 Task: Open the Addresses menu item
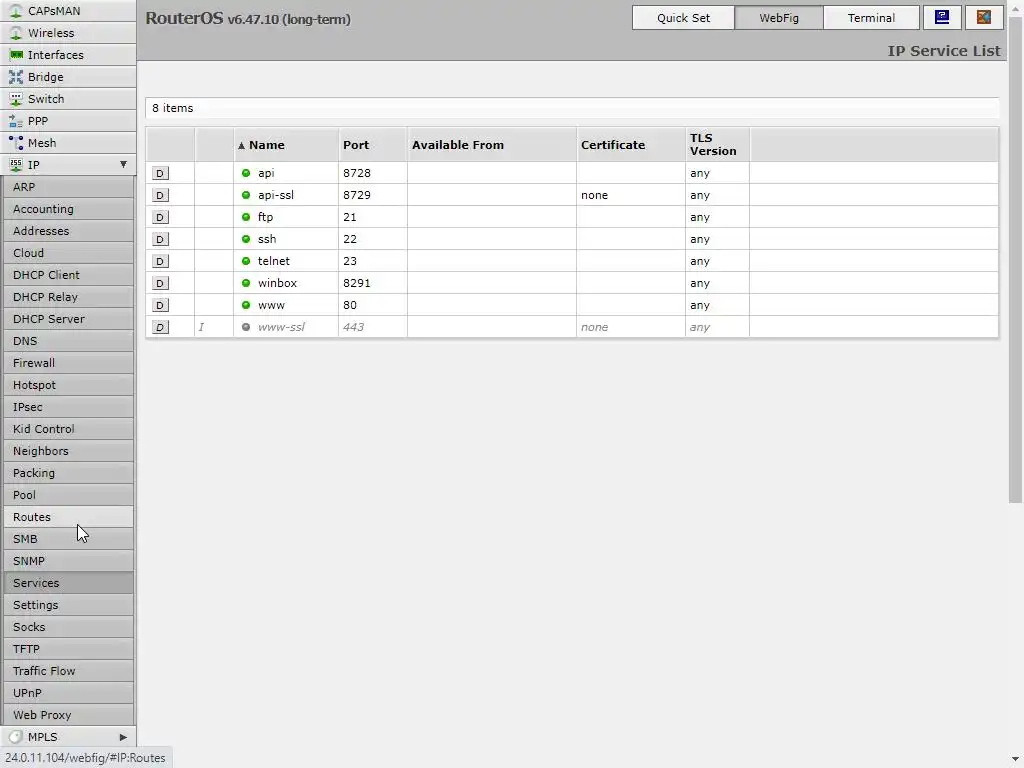[68, 231]
